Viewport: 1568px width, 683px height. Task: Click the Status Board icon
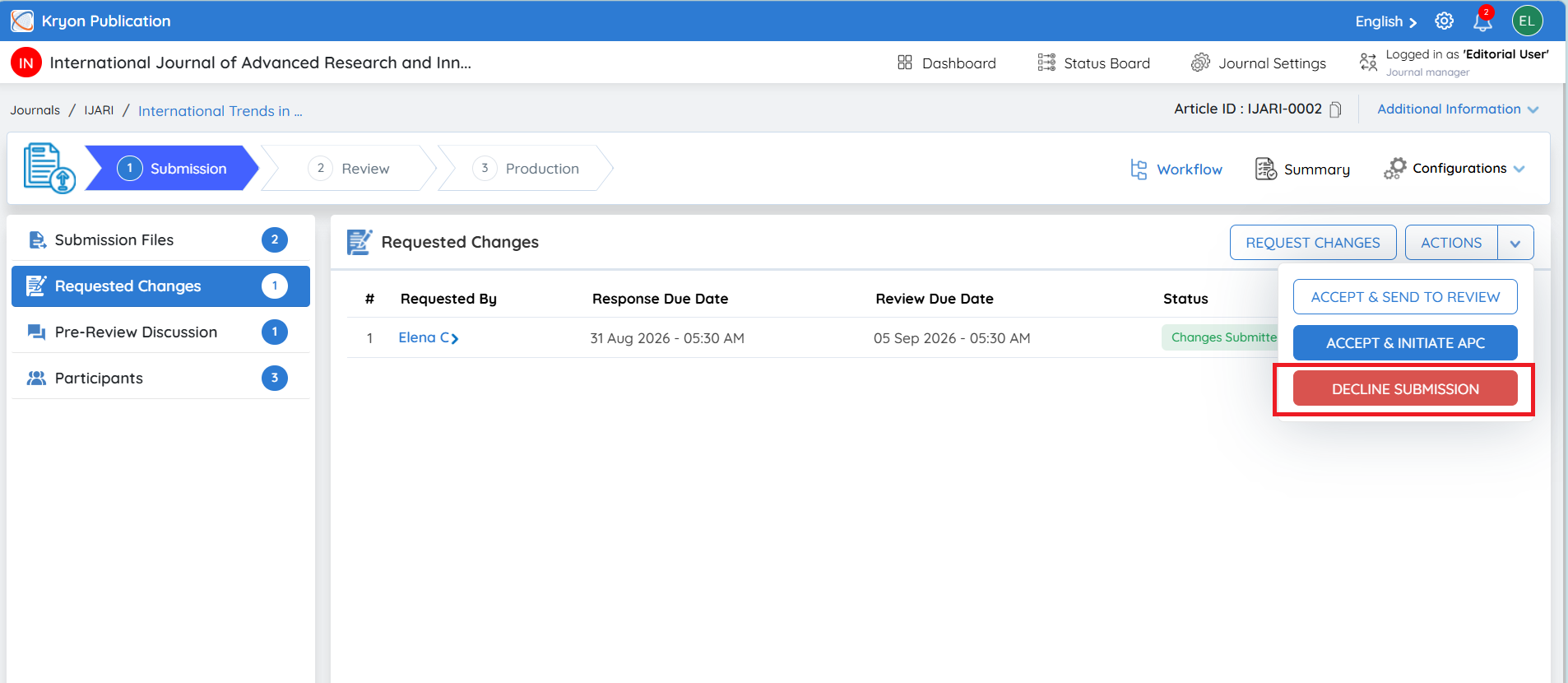1046,63
